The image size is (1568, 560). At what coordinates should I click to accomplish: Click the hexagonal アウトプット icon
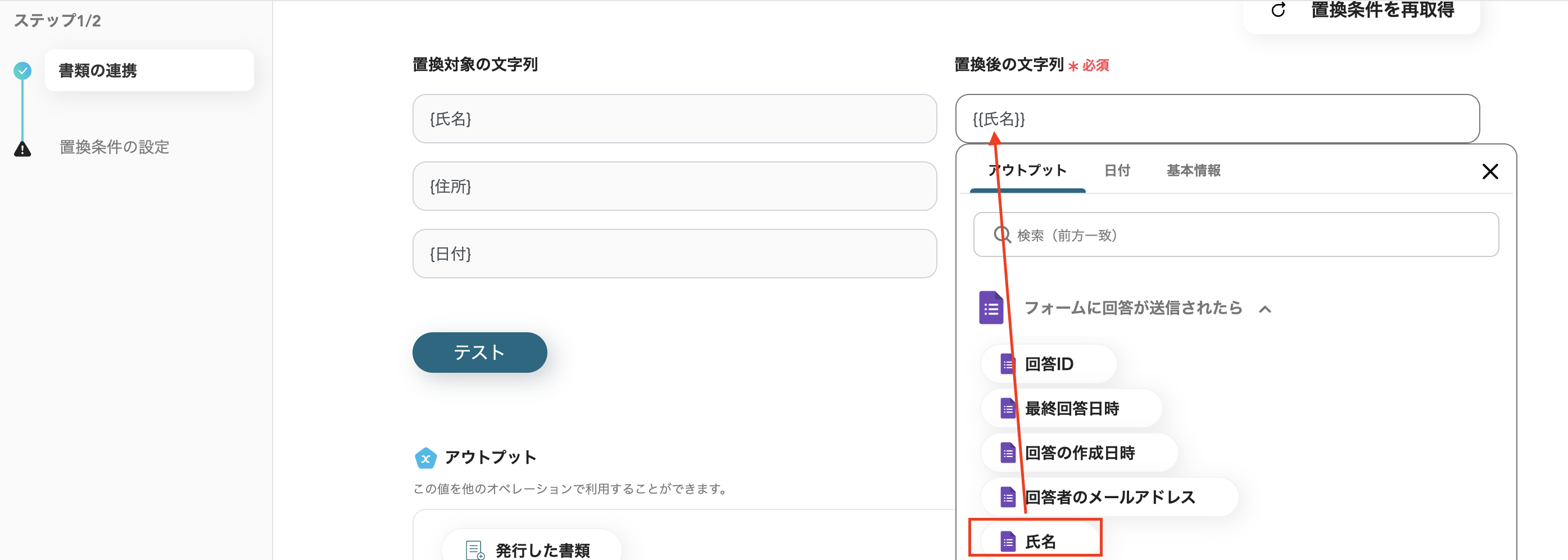click(427, 457)
